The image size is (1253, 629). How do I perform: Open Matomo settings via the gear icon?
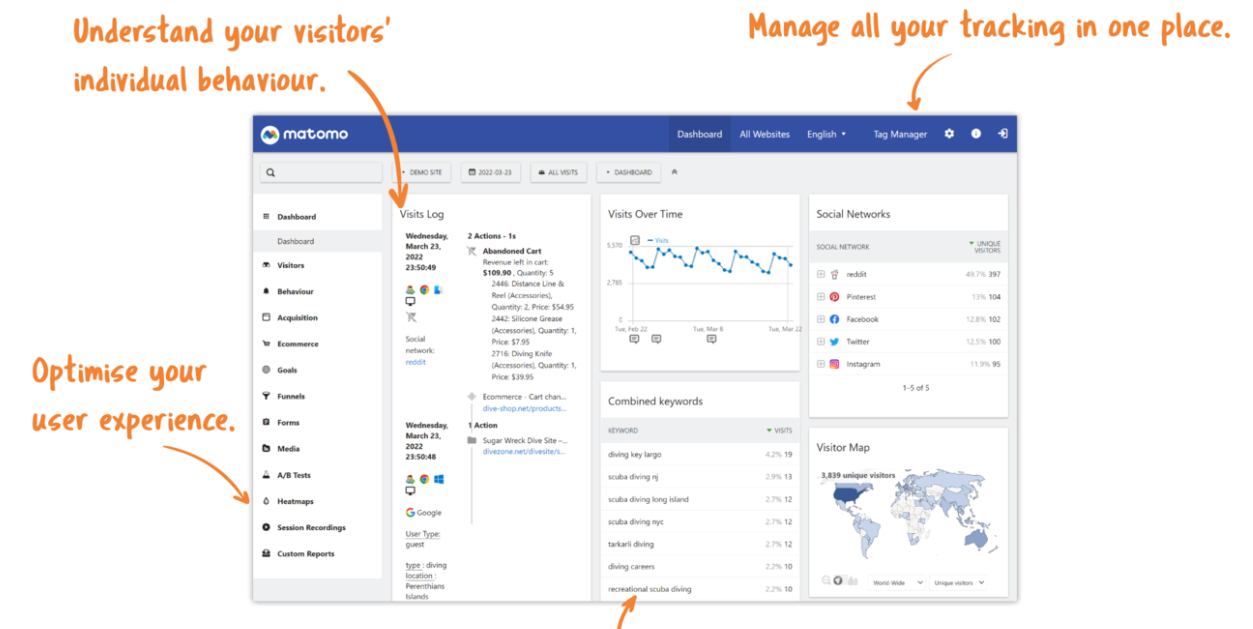(x=949, y=133)
